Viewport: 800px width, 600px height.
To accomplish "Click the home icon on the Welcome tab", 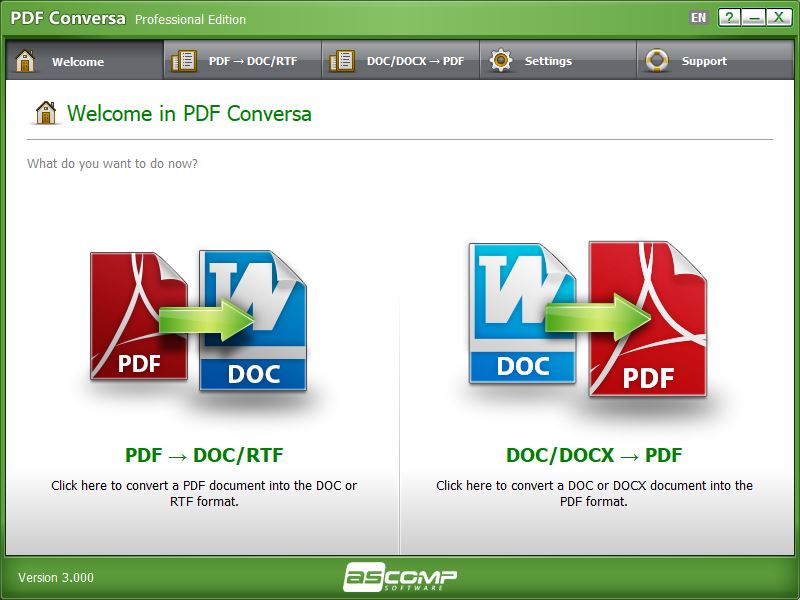I will (x=27, y=60).
